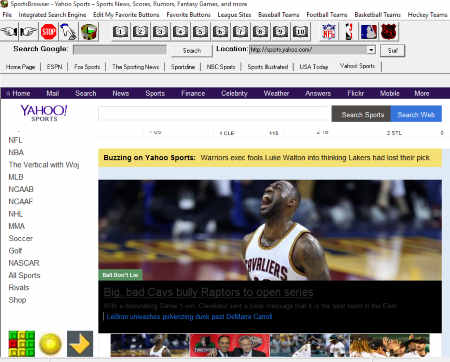Click the referee figure toolbar icon
This screenshot has width=450, height=362.
68,32
